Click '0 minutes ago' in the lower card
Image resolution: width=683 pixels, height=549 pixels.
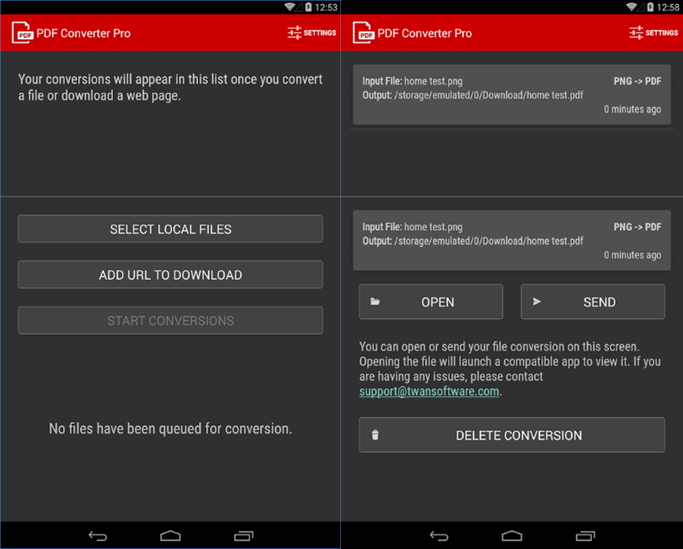point(632,255)
